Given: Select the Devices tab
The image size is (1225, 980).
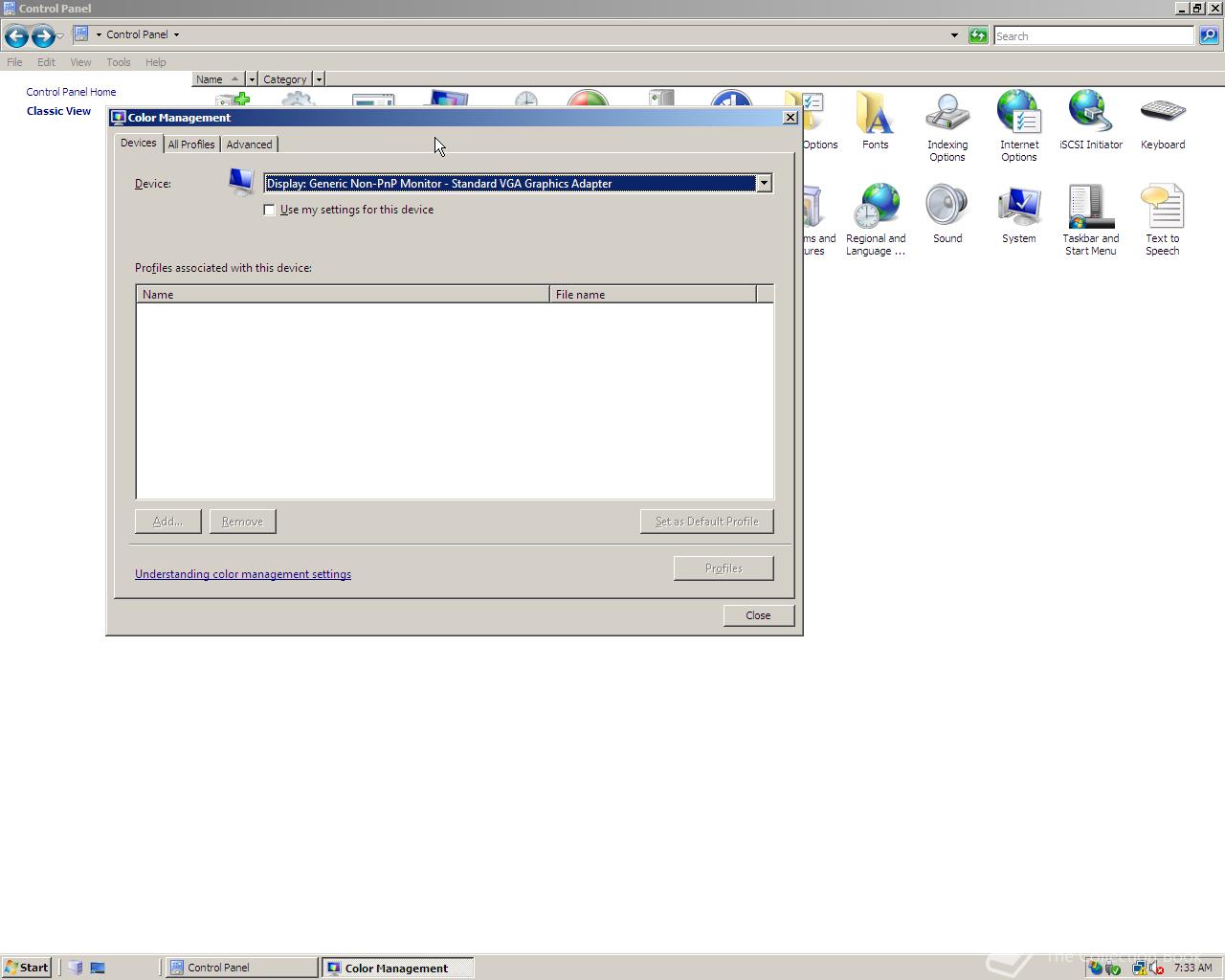Looking at the screenshot, I should tap(139, 143).
